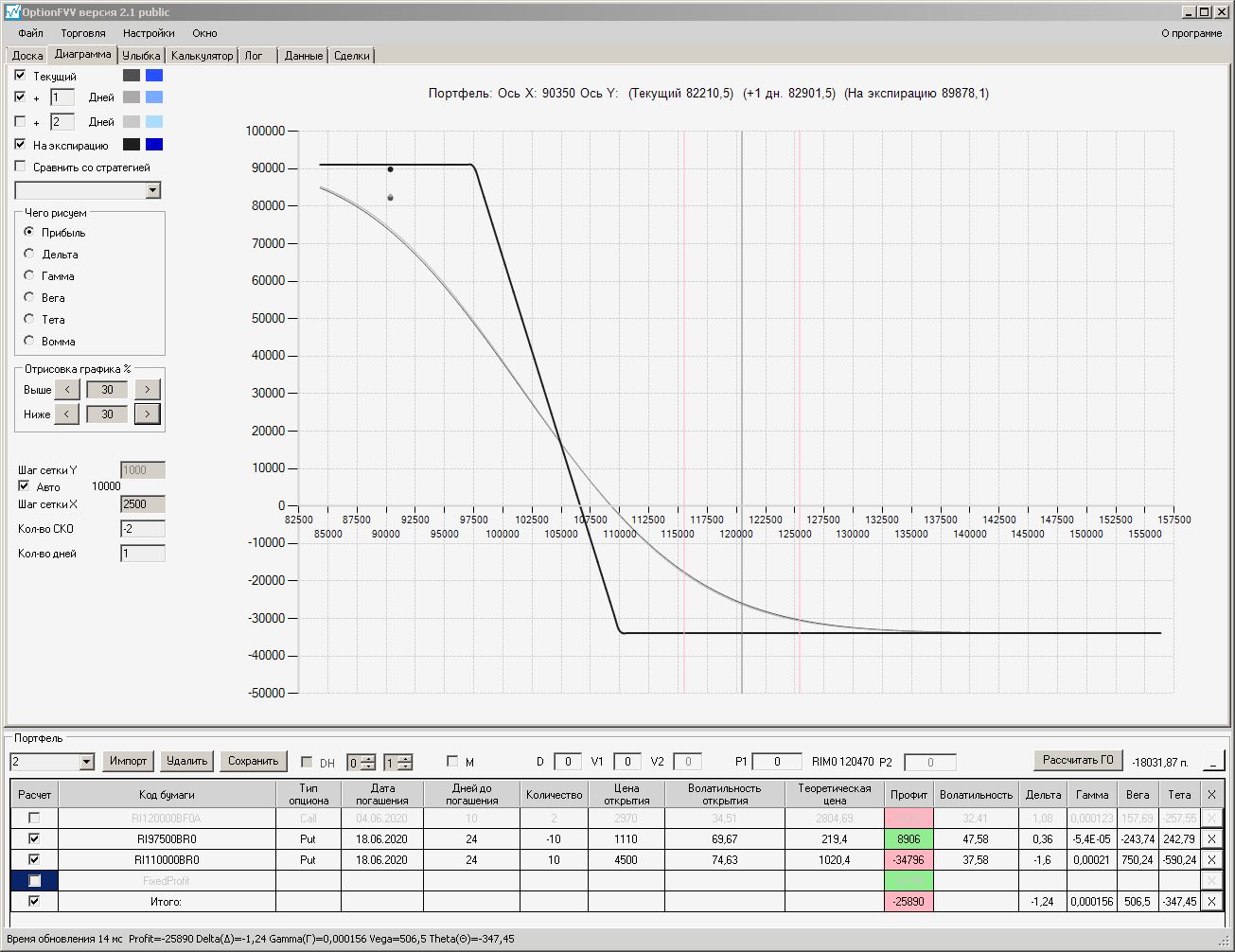Toggle the На экспирацию checkbox
Viewport: 1235px width, 952px height.
tap(20, 145)
